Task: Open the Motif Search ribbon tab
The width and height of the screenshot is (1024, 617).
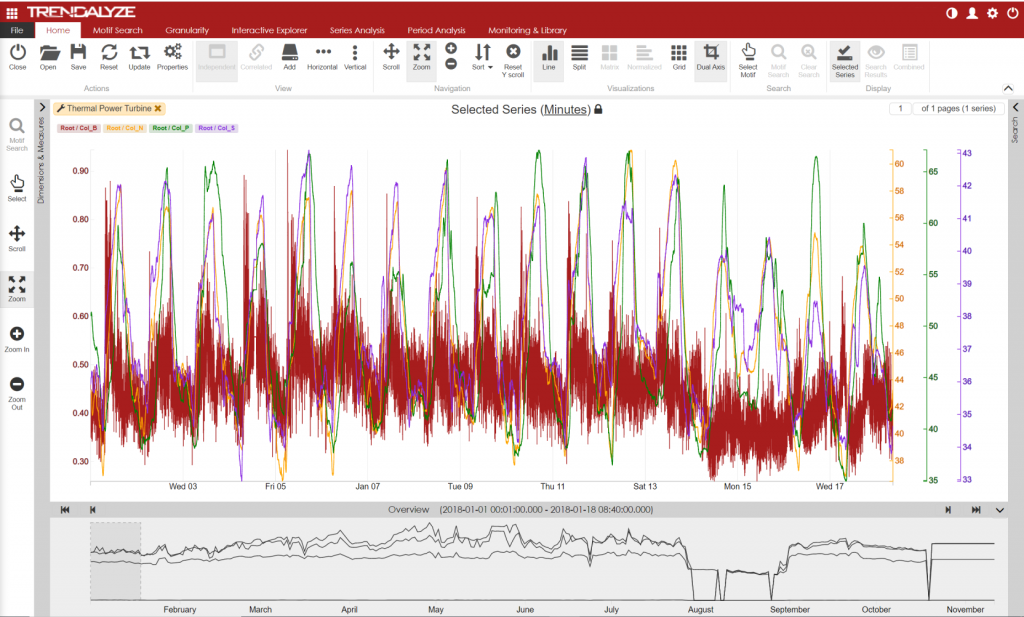Action: 118,30
